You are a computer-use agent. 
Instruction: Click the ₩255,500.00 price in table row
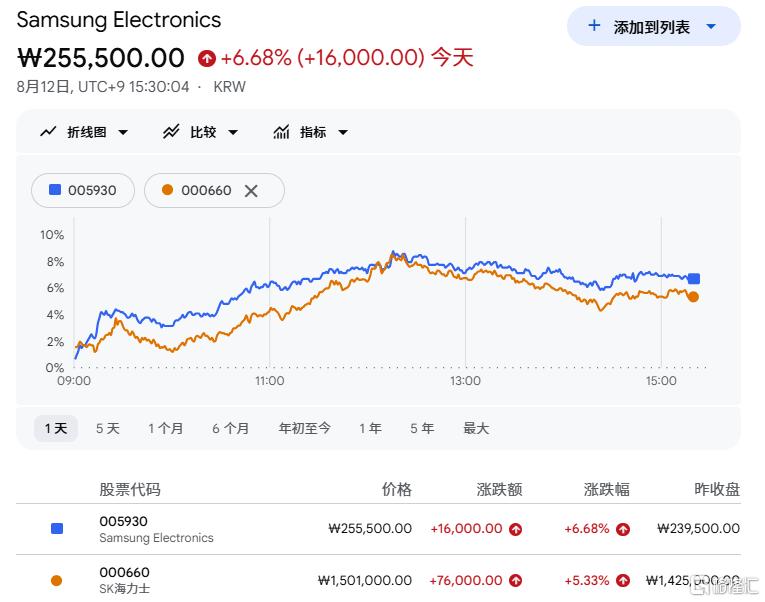pyautogui.click(x=370, y=528)
